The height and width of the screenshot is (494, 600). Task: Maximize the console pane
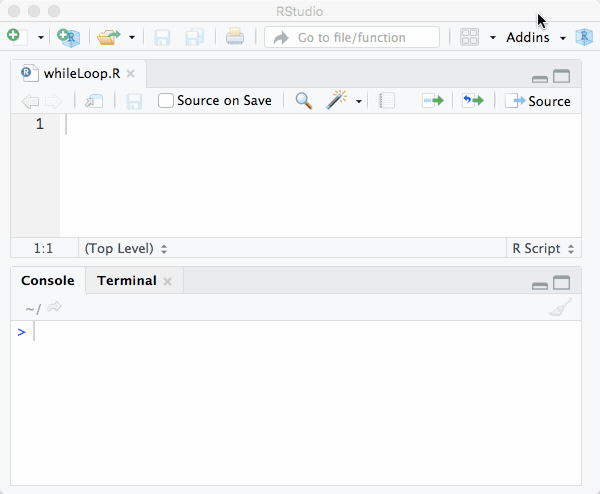[561, 283]
